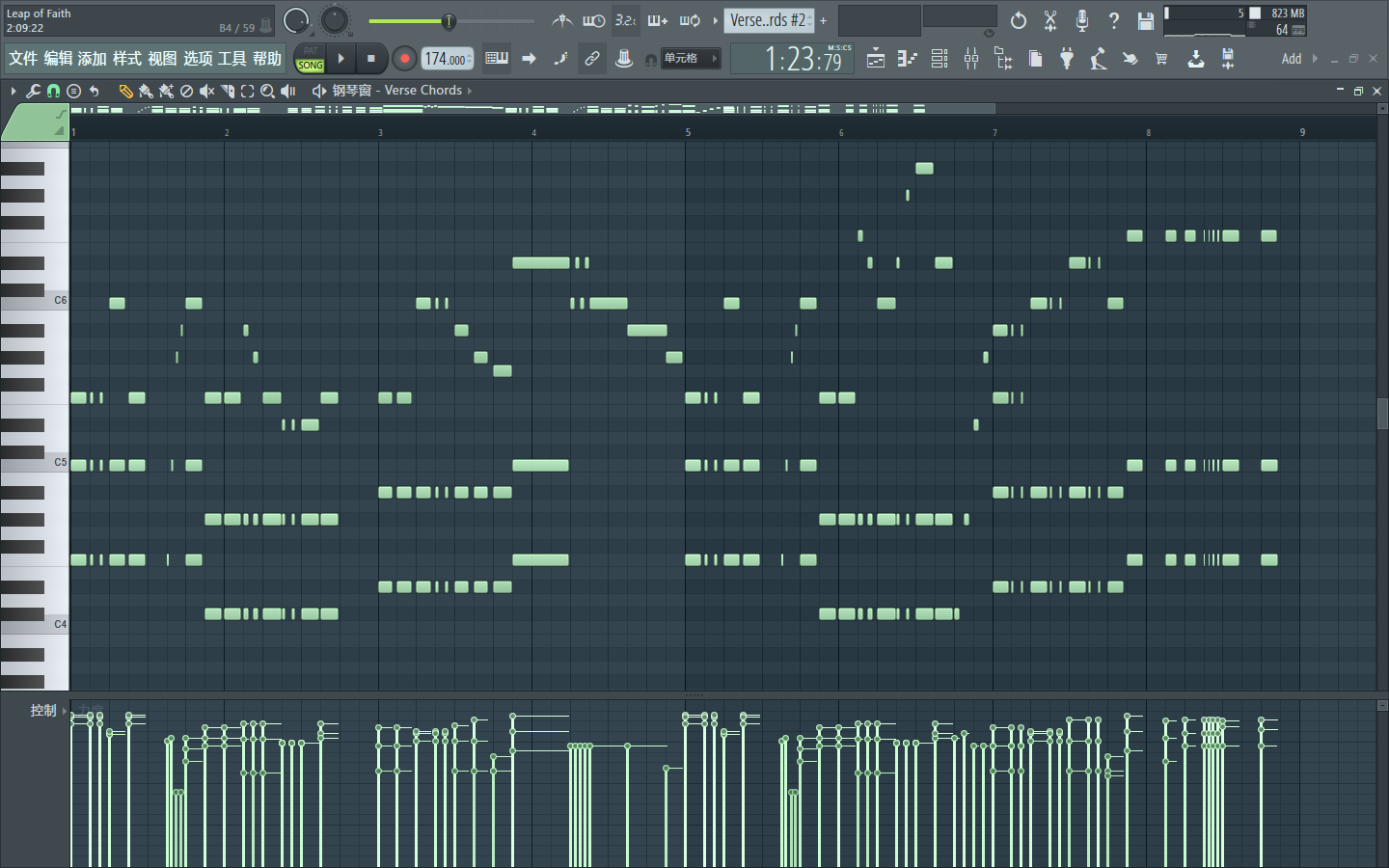Screen dimensions: 1389x868
Task: Toggle PAT/SONG playback mode
Action: click(x=310, y=59)
